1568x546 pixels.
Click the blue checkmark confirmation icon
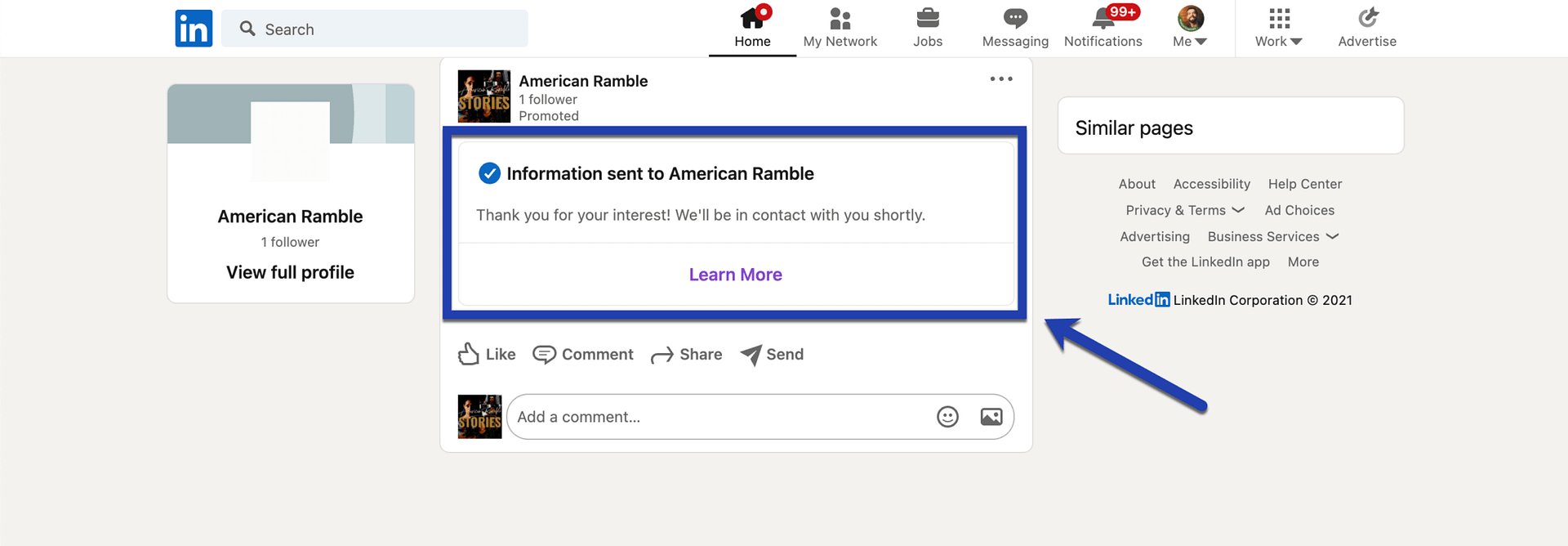point(489,173)
